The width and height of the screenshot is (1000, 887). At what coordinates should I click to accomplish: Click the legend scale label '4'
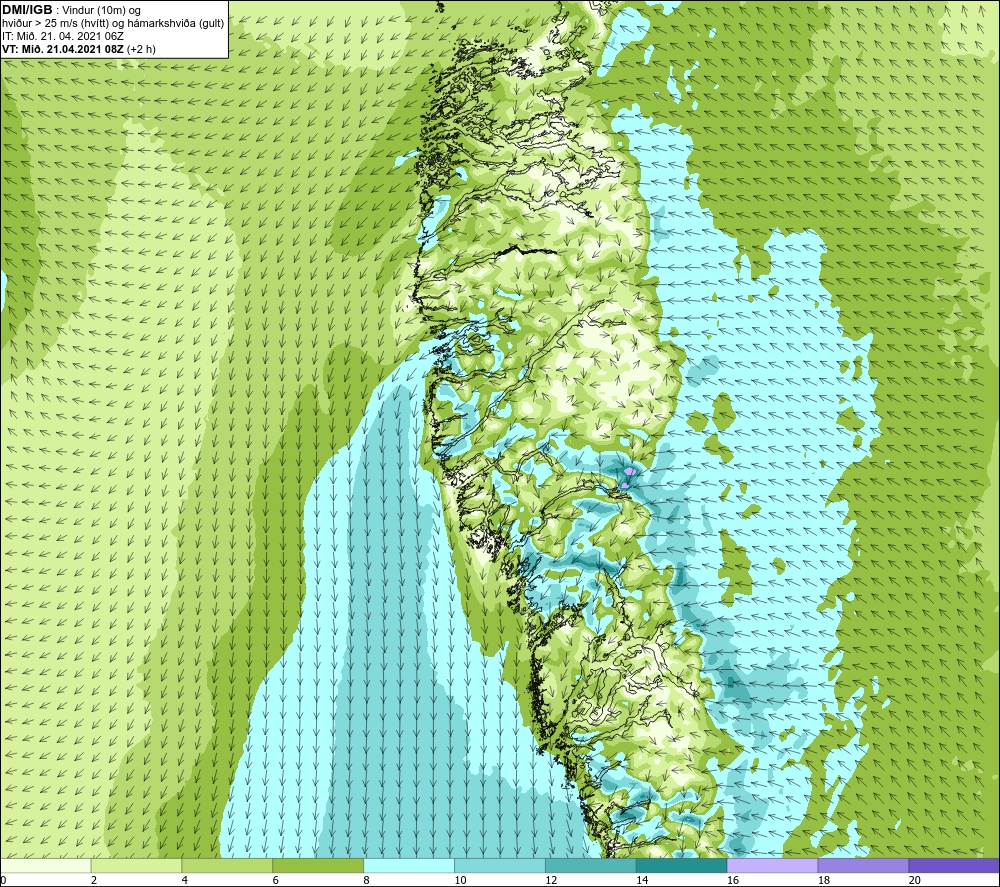(184, 881)
